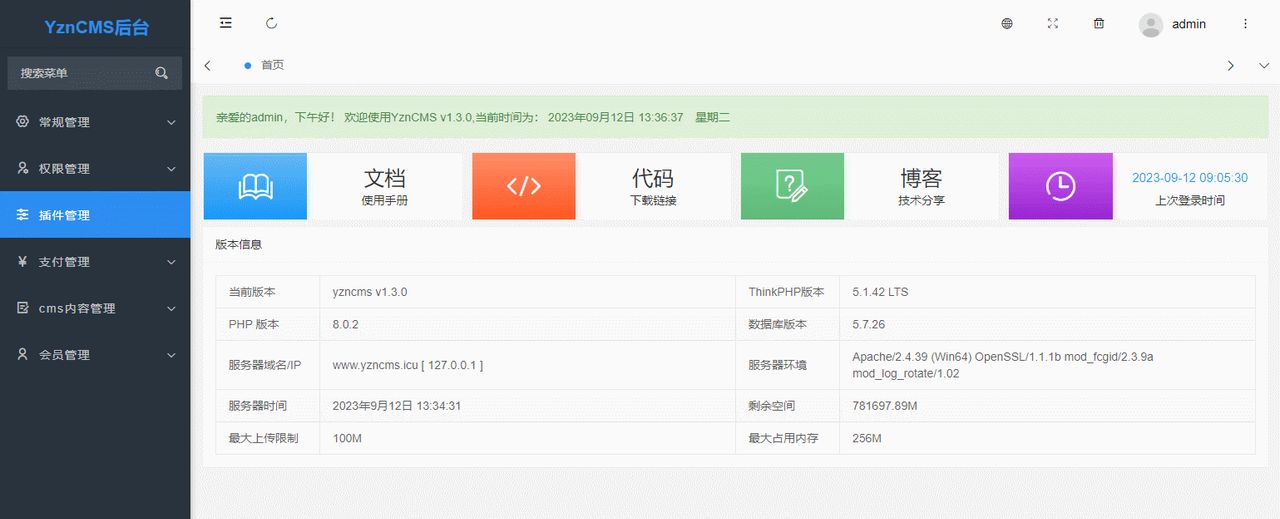Click the yzncms v1.3.0 value

point(370,292)
